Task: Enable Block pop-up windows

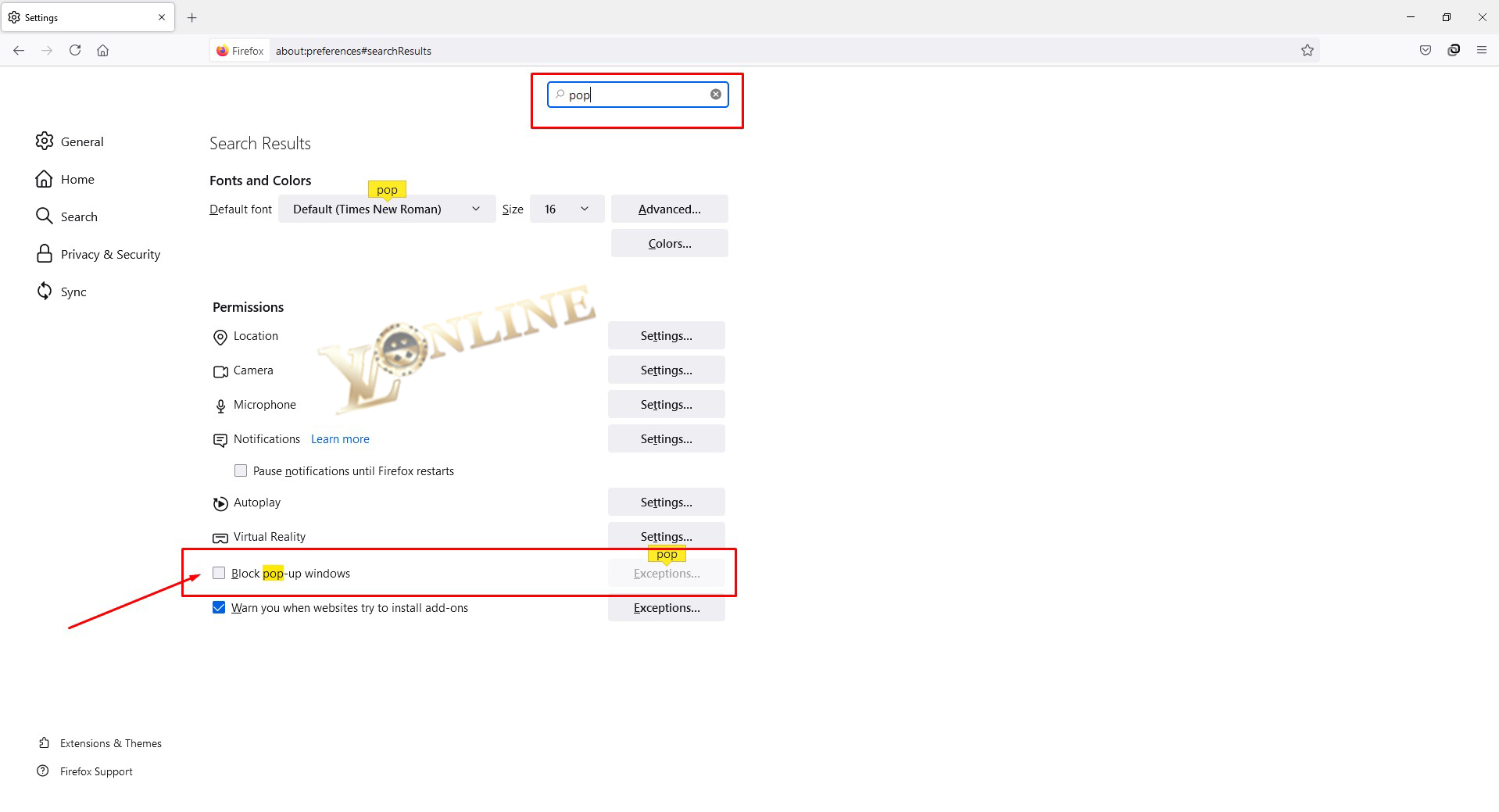Action: click(x=219, y=573)
